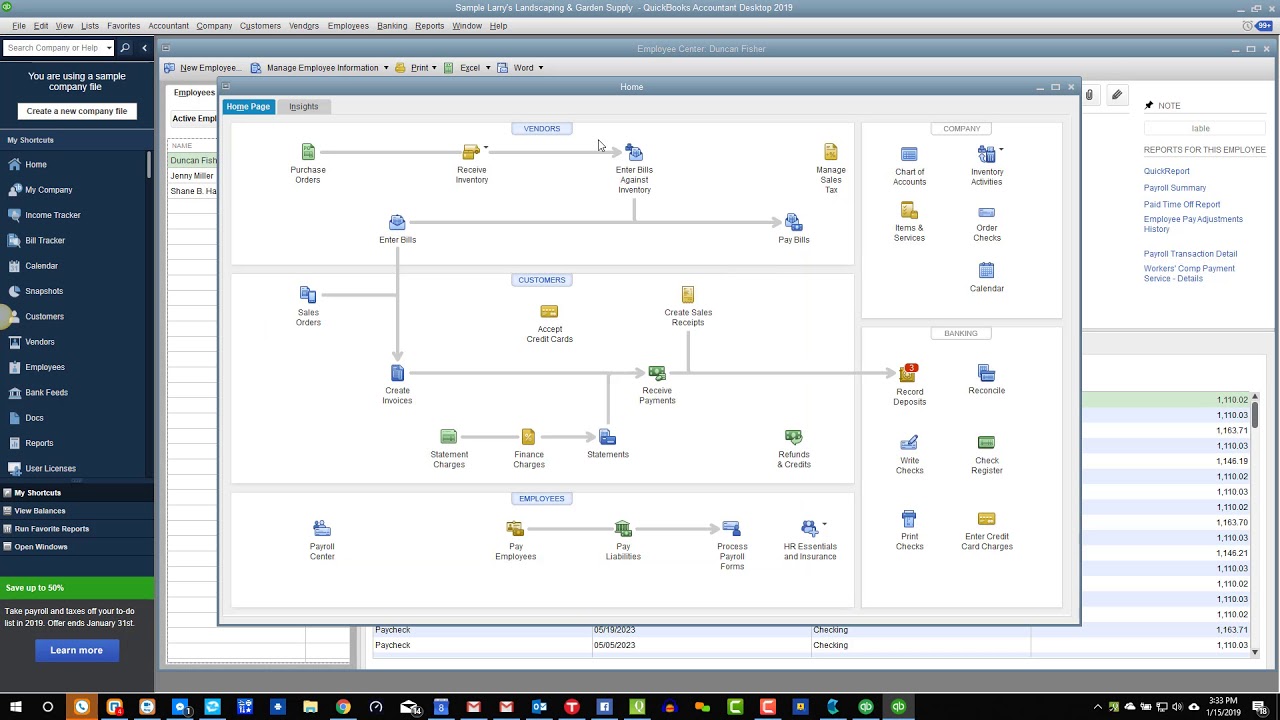Open the Reports menu
Viewport: 1280px width, 720px height.
[x=429, y=26]
